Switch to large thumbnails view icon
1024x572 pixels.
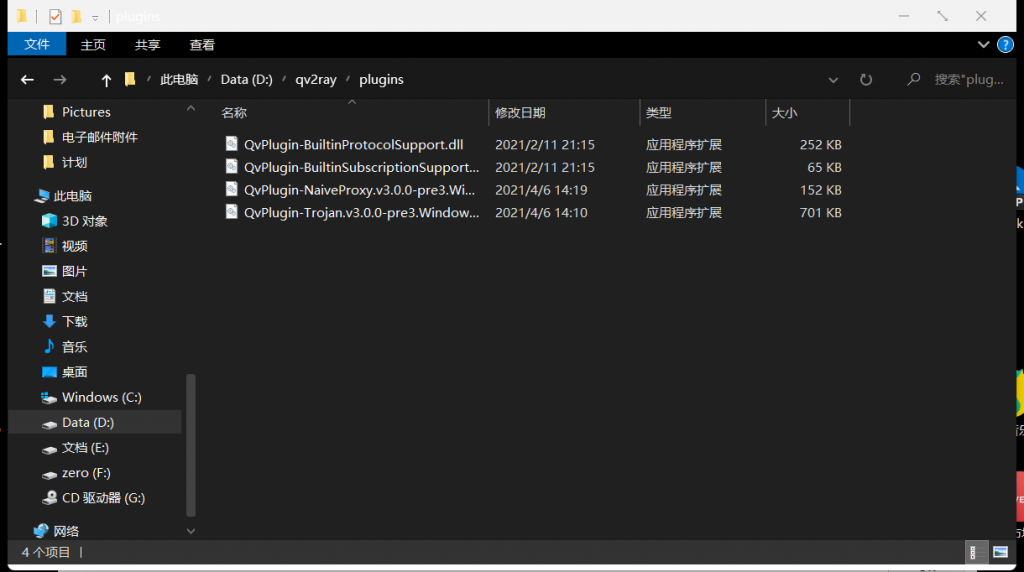[x=1000, y=552]
